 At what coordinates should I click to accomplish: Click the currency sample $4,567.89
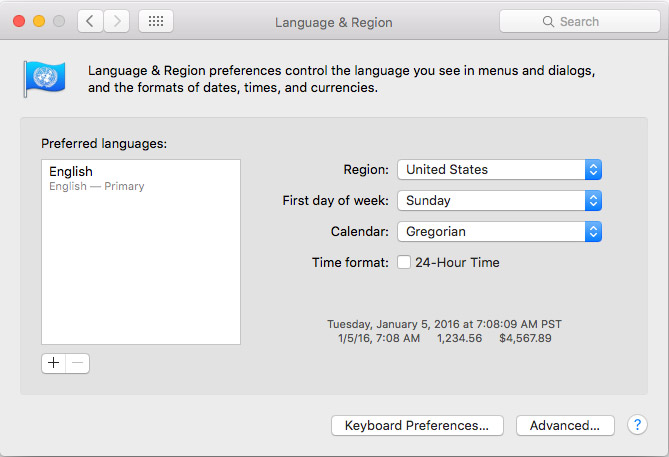[525, 338]
